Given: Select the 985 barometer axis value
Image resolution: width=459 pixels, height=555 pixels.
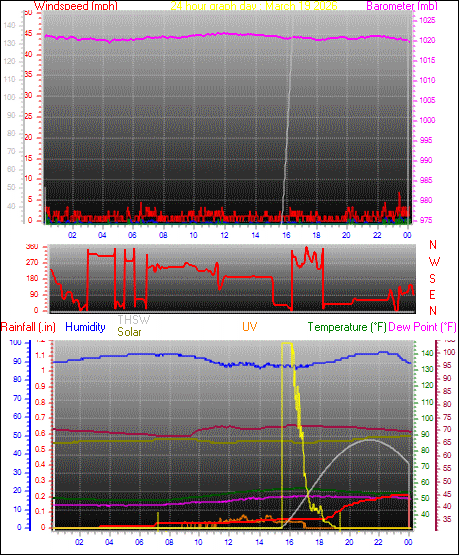Looking at the screenshot, I should tap(426, 181).
